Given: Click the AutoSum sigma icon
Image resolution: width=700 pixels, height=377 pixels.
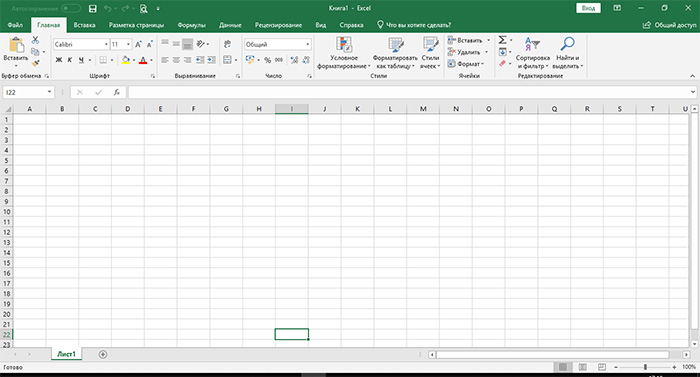Looking at the screenshot, I should (502, 40).
